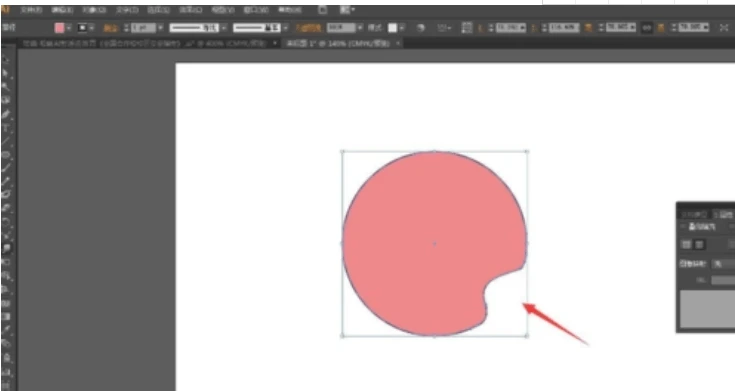Click the opacity percentage field
Viewport: 735px width, 391px height.
pos(341,28)
